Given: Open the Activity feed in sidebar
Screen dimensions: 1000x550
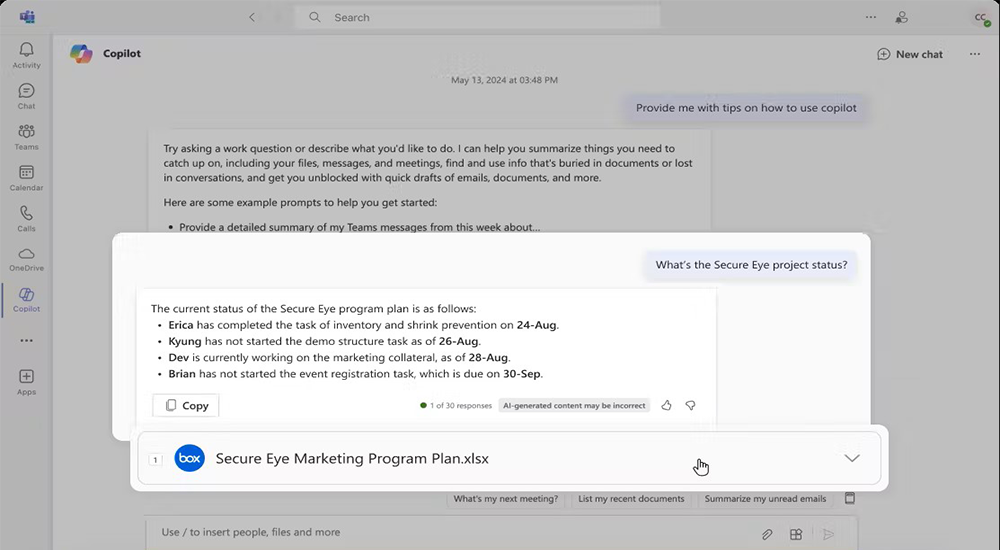Looking at the screenshot, I should tap(26, 56).
